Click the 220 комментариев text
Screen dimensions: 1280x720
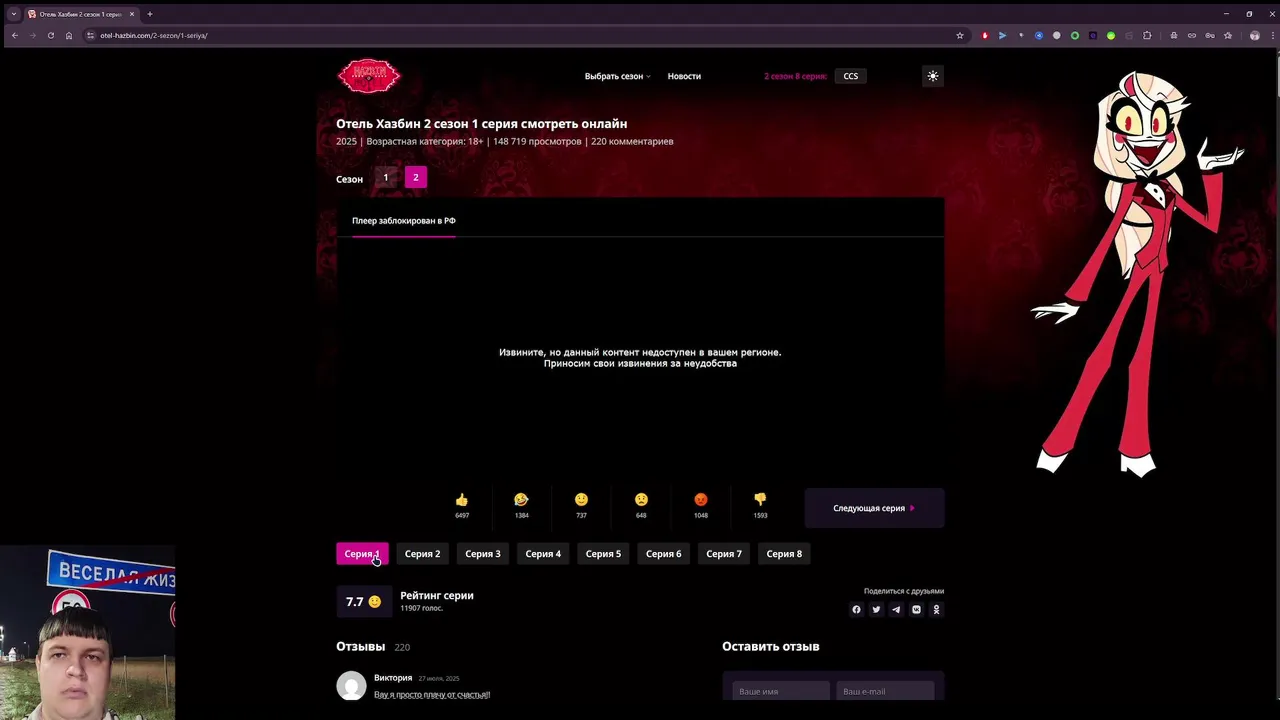click(632, 142)
